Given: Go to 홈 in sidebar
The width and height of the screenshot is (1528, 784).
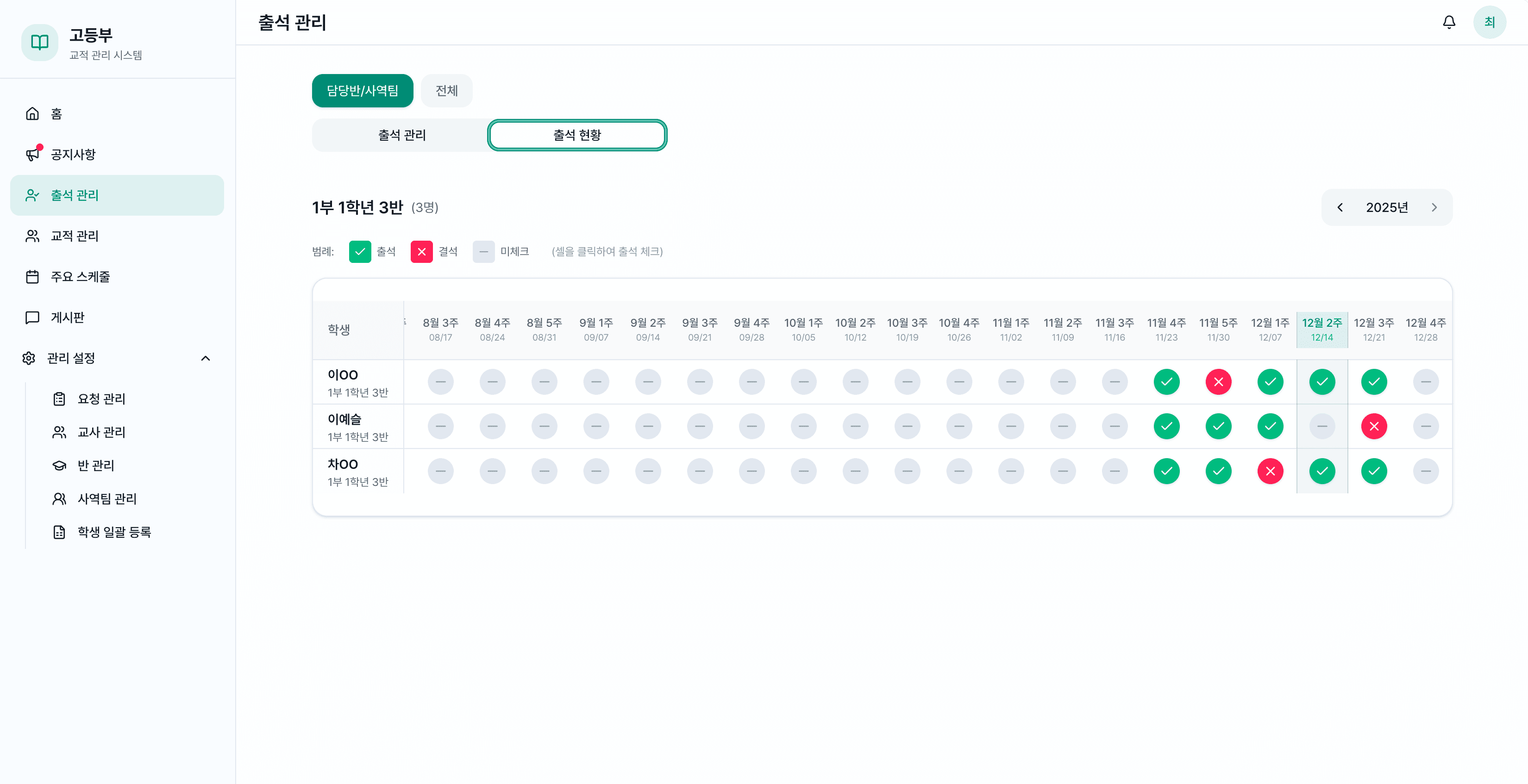Looking at the screenshot, I should [56, 113].
